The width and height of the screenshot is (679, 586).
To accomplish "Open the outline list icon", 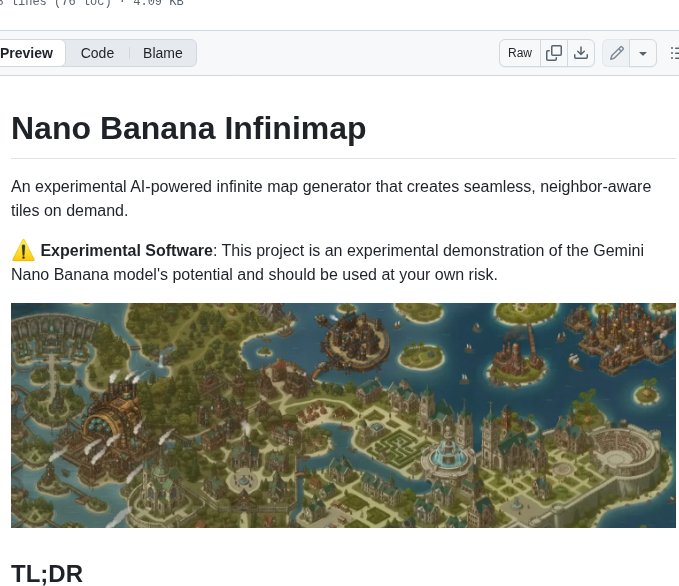I will 674,53.
